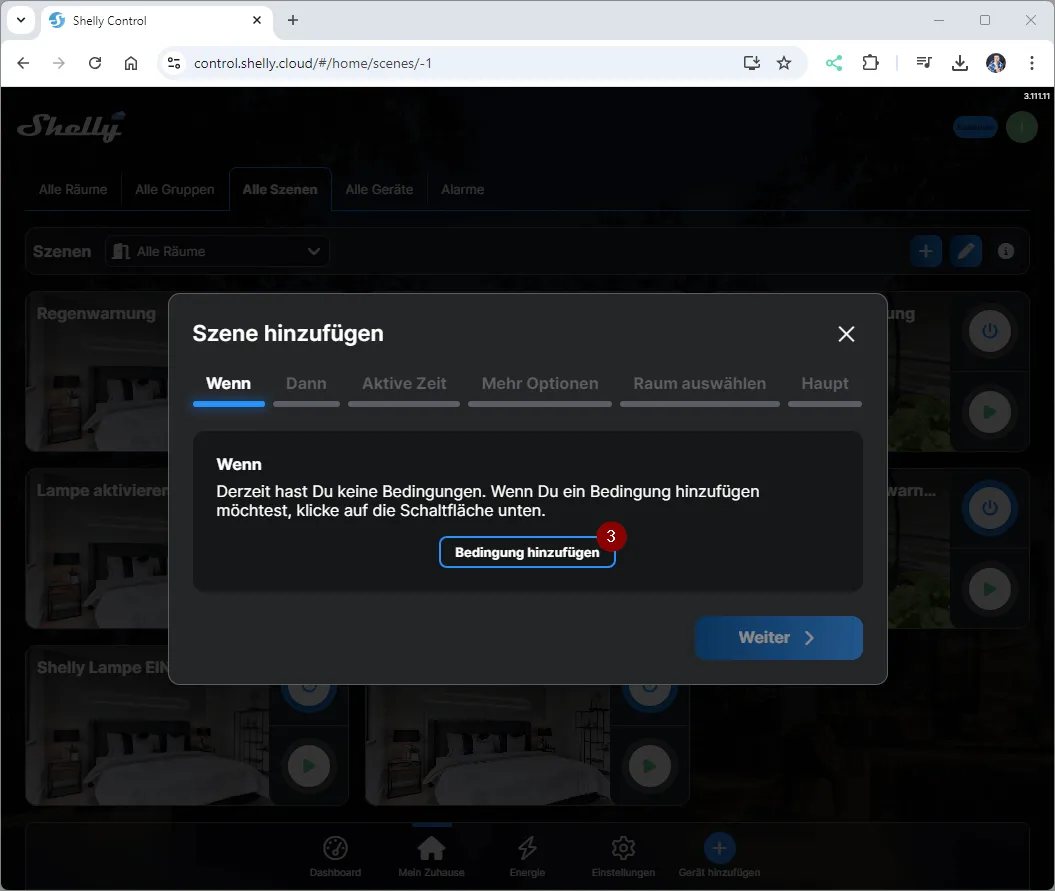Click the edit scenes pencil icon
The width and height of the screenshot is (1055, 891).
click(x=965, y=251)
